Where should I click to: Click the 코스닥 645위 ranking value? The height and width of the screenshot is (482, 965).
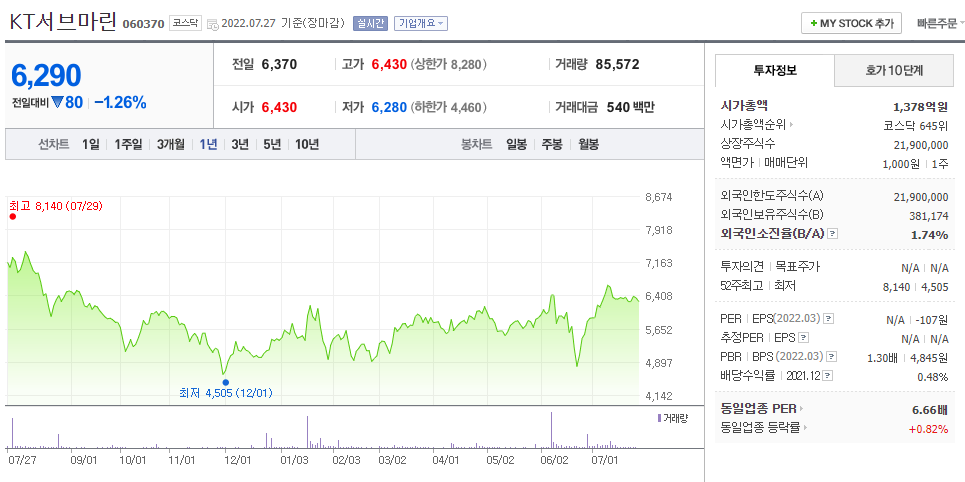pos(915,125)
